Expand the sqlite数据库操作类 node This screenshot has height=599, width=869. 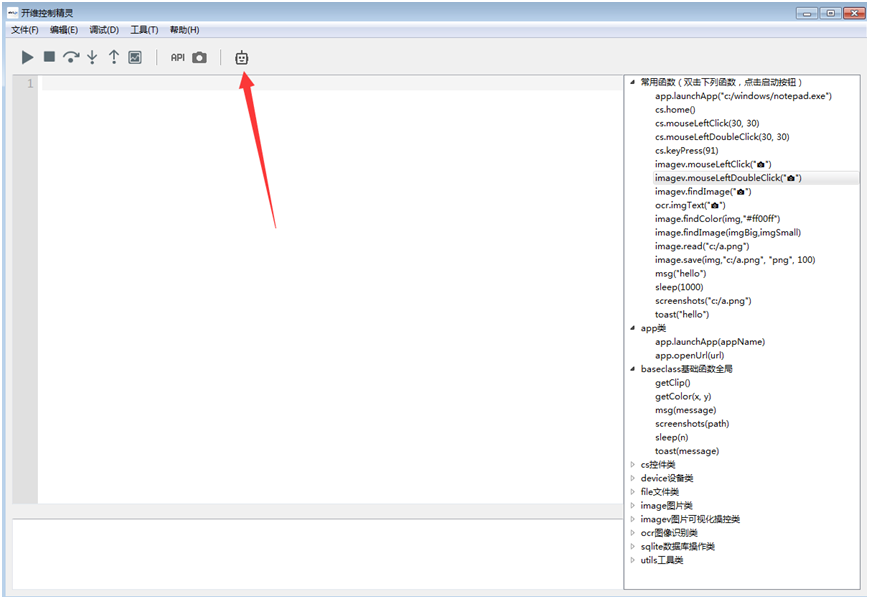[632, 546]
